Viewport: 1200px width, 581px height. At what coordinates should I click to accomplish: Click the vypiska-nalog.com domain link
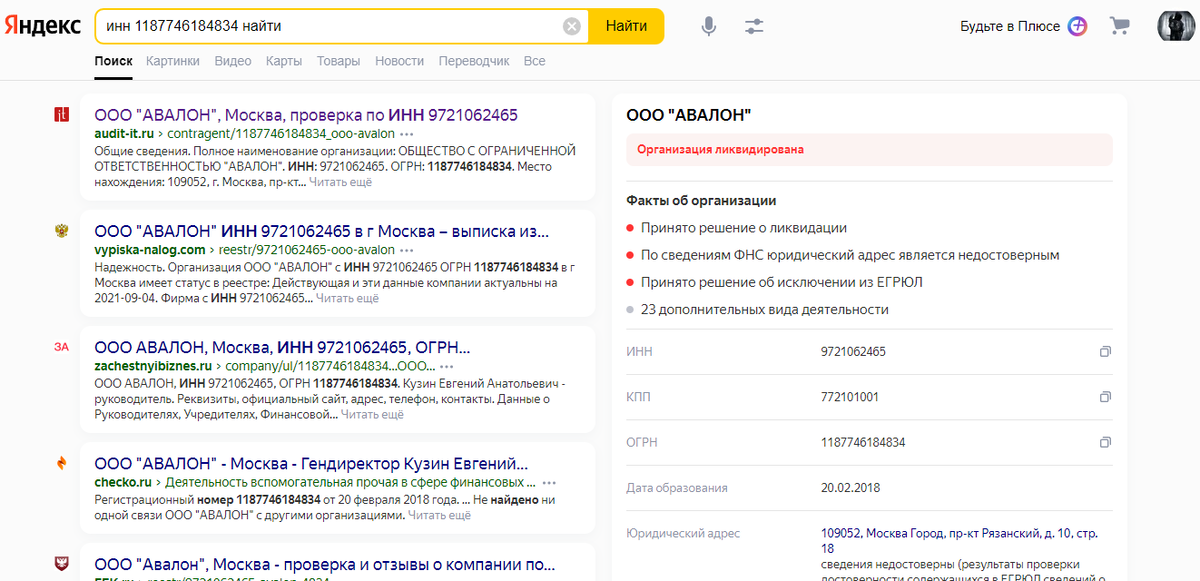coord(150,249)
